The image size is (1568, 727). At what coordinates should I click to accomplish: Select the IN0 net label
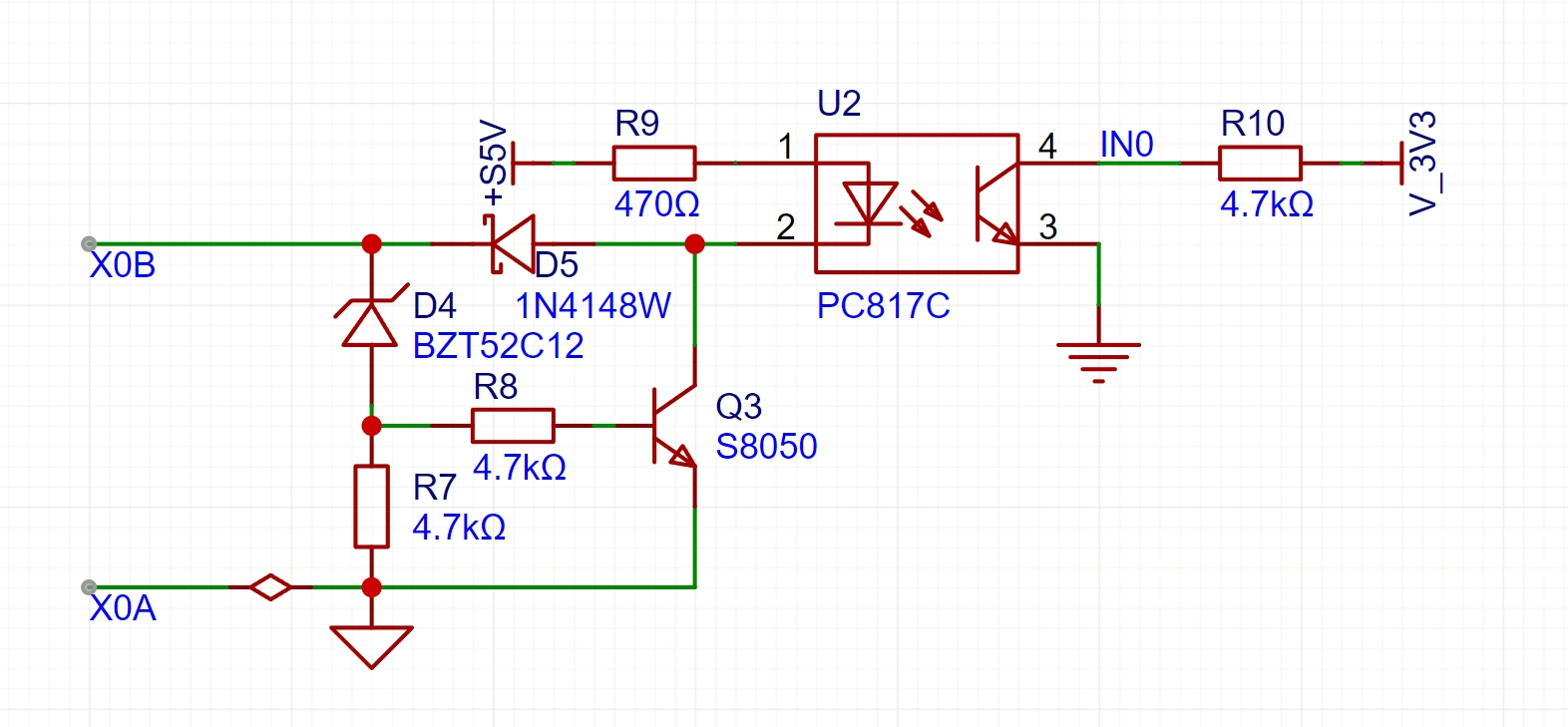click(1126, 146)
